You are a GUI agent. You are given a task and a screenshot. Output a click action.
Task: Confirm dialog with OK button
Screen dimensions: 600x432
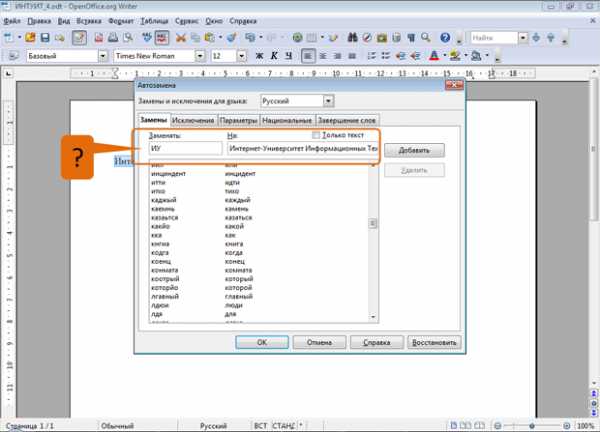pyautogui.click(x=262, y=342)
